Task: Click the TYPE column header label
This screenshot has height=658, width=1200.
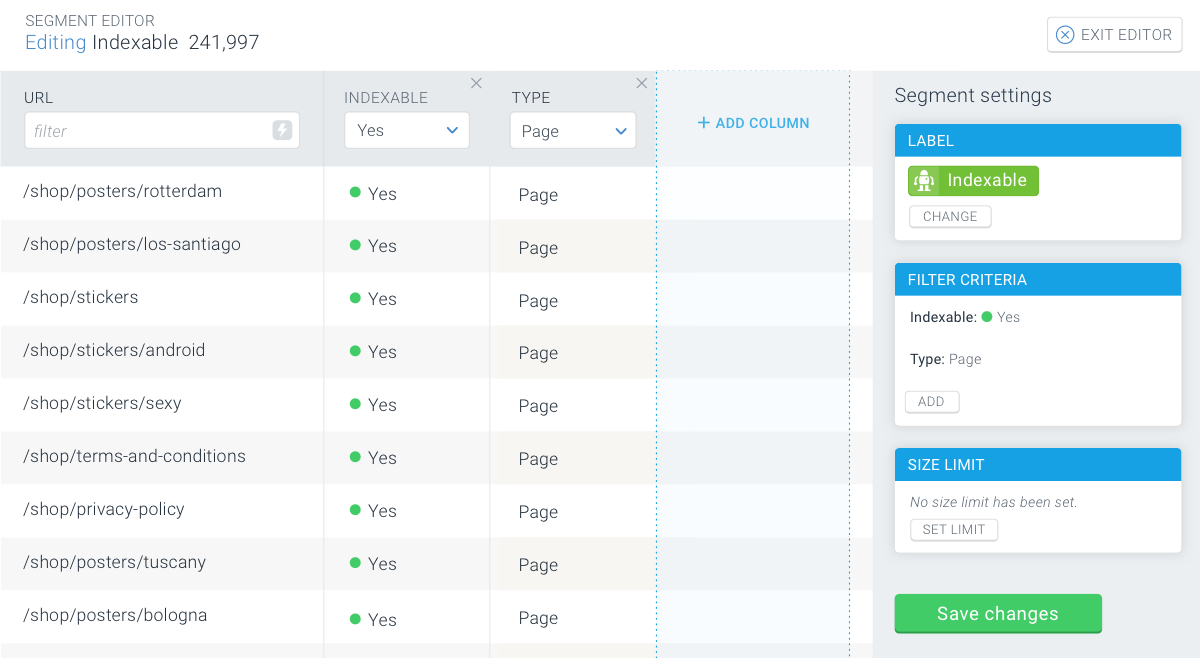Action: coord(531,98)
